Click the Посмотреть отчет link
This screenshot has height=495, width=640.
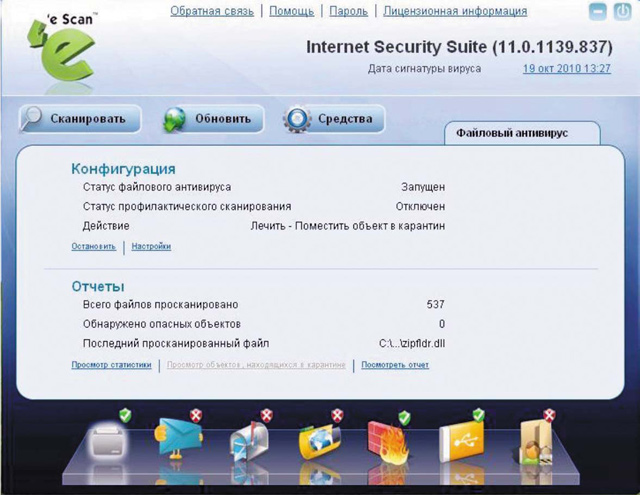point(395,365)
